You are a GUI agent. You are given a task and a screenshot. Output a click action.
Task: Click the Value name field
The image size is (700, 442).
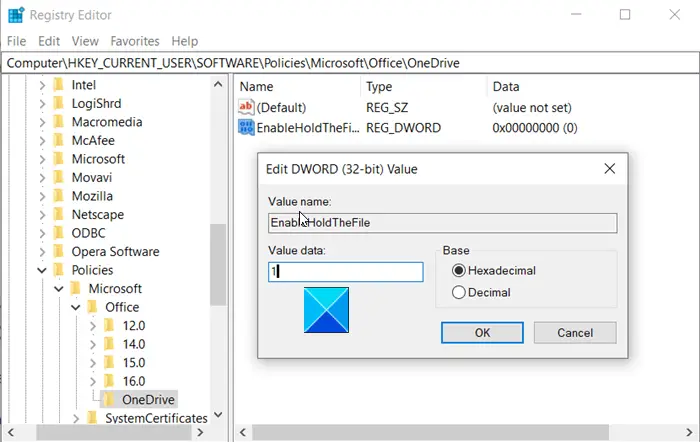pos(442,223)
